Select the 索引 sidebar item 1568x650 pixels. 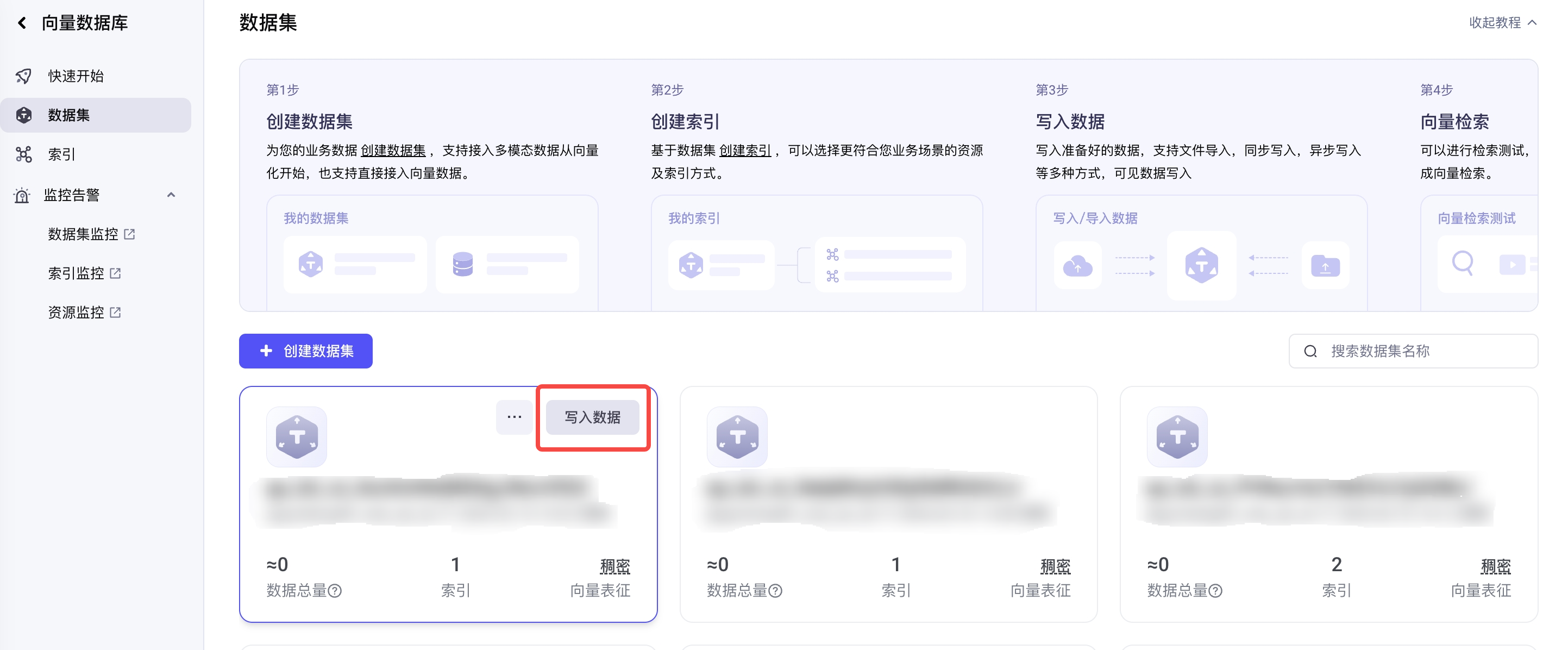pyautogui.click(x=61, y=154)
